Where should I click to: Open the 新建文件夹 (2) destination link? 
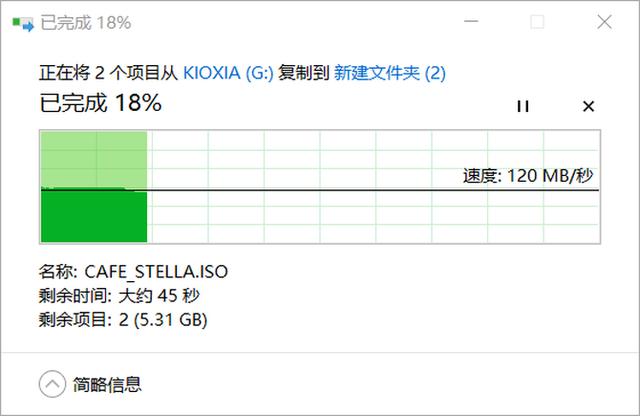tap(388, 72)
